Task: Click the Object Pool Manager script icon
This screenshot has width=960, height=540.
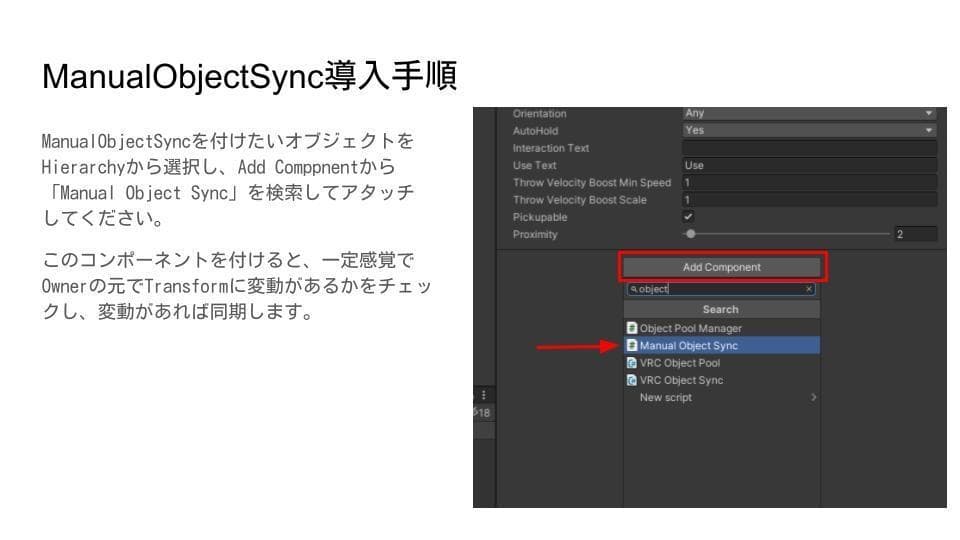Action: point(631,328)
